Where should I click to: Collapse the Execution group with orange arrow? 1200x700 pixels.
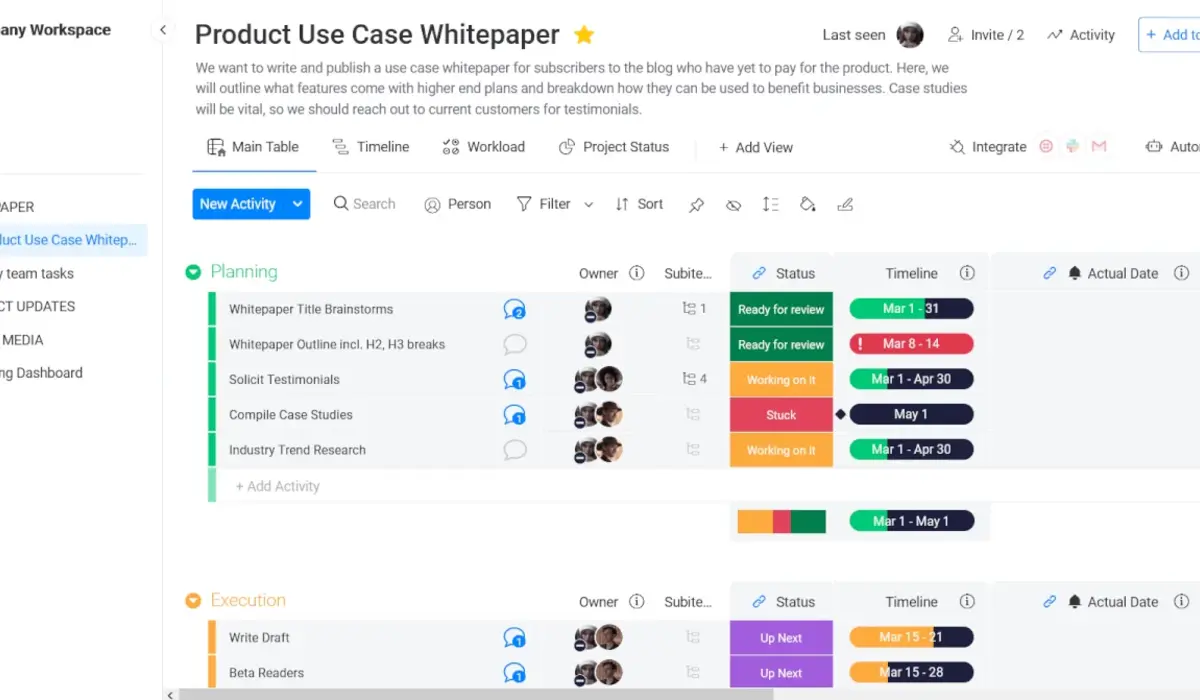(x=193, y=601)
